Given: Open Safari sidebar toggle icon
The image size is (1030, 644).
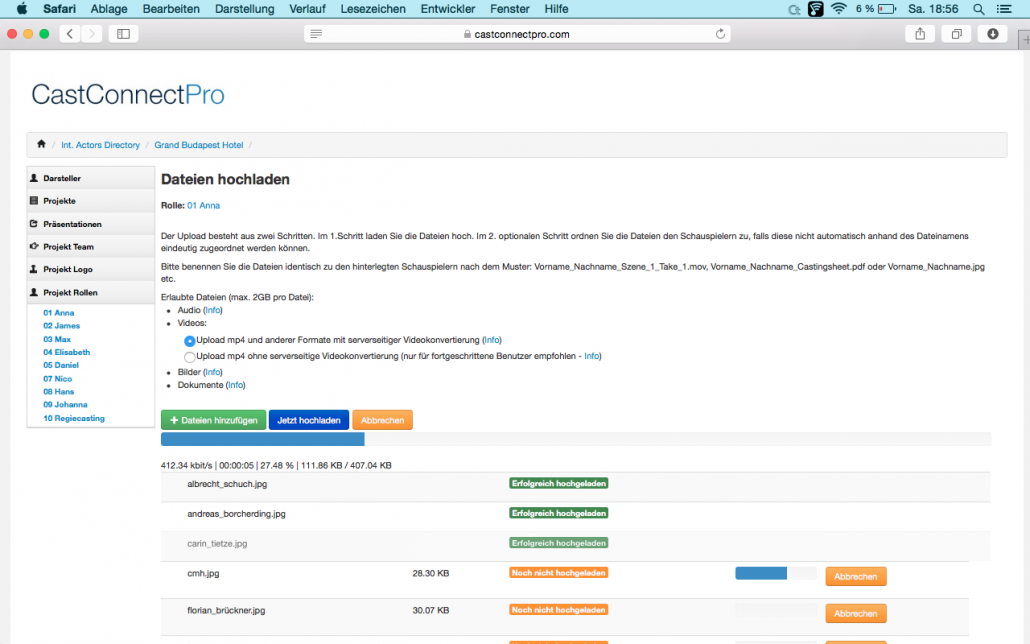Looking at the screenshot, I should click(x=123, y=34).
